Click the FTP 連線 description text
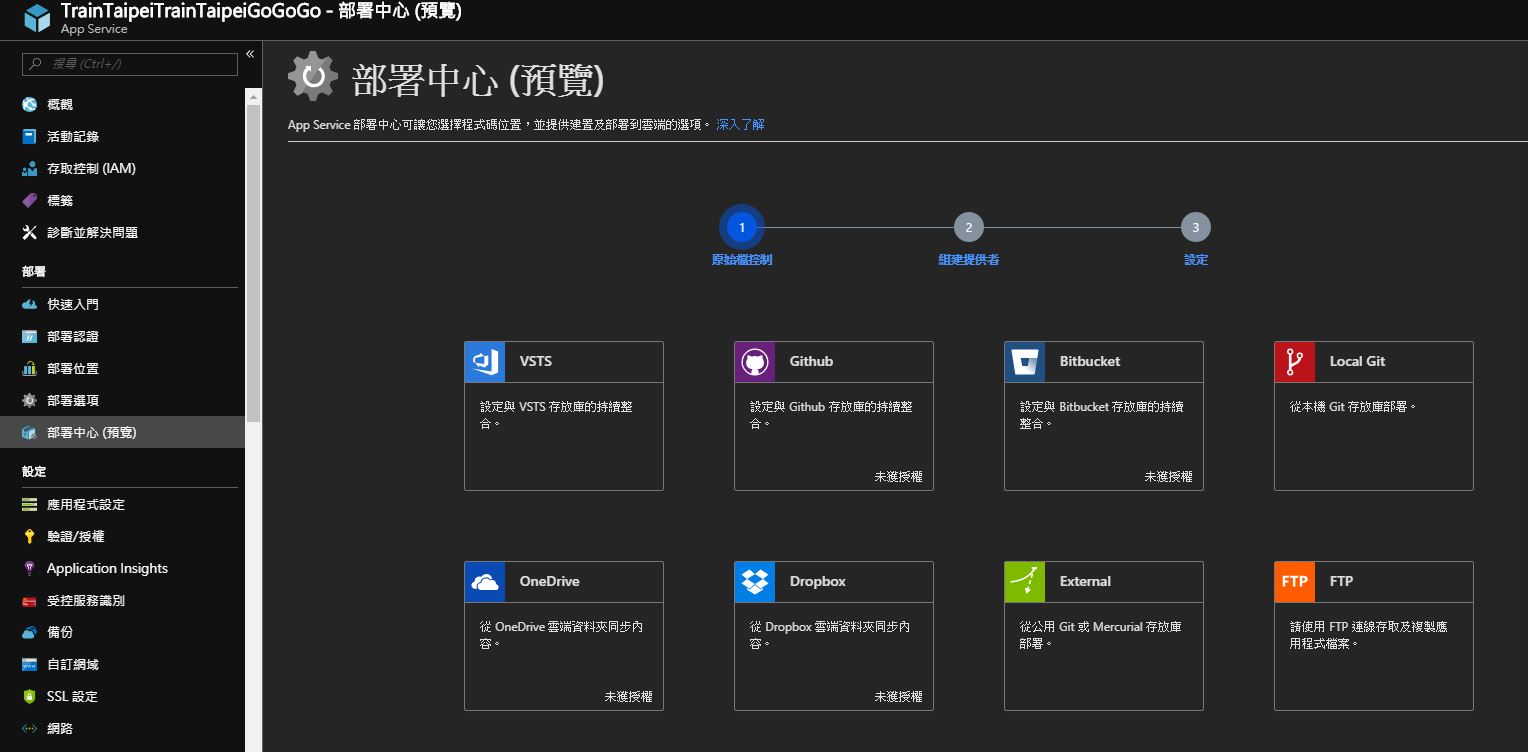This screenshot has height=752, width=1528. (1368, 635)
